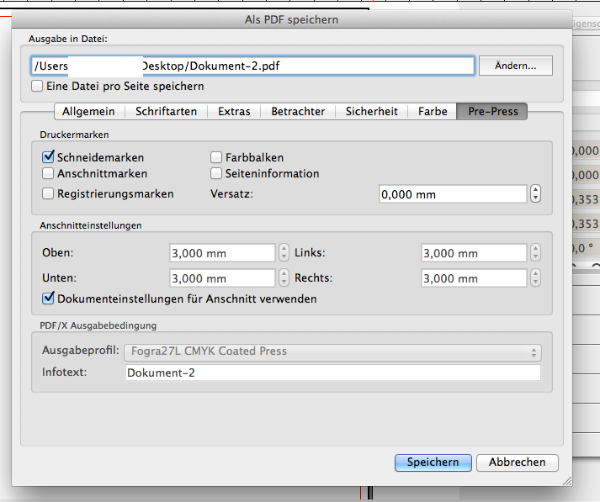Toggle Eine Datei pro Seite speichern
The image size is (600, 502).
coord(38,87)
